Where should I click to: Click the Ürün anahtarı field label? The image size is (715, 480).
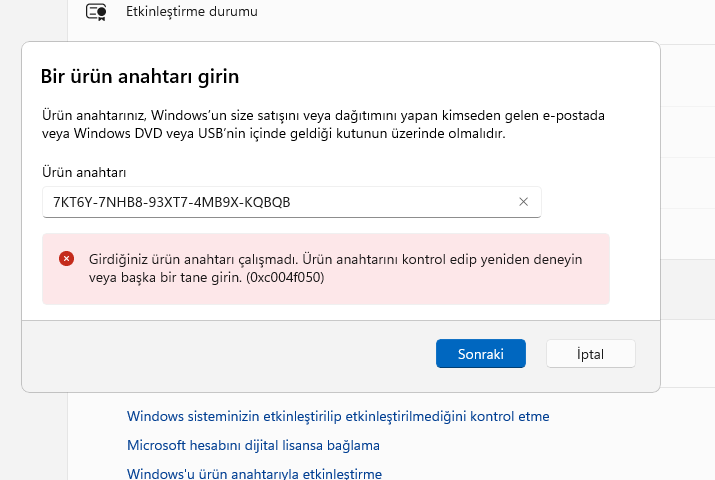pyautogui.click(x=84, y=172)
